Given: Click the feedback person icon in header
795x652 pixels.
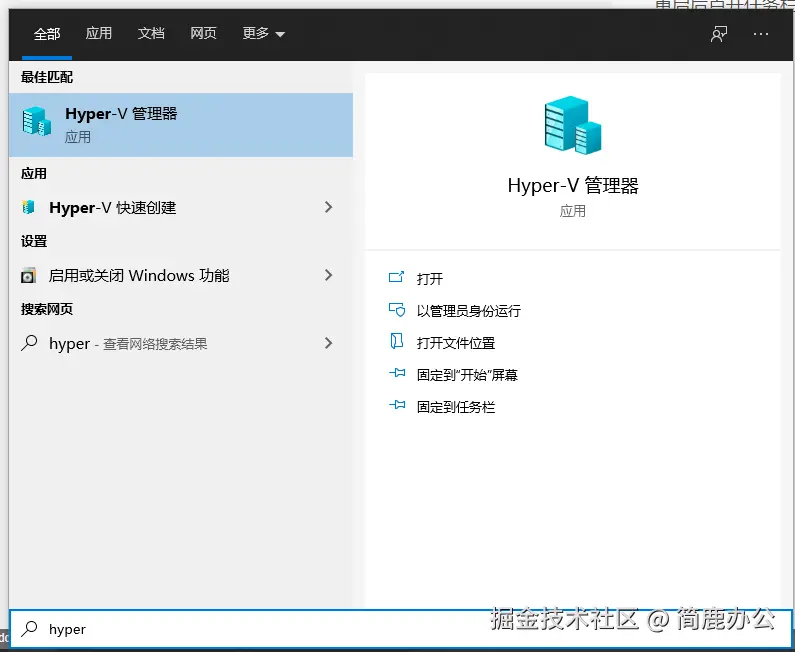Looking at the screenshot, I should [x=719, y=34].
